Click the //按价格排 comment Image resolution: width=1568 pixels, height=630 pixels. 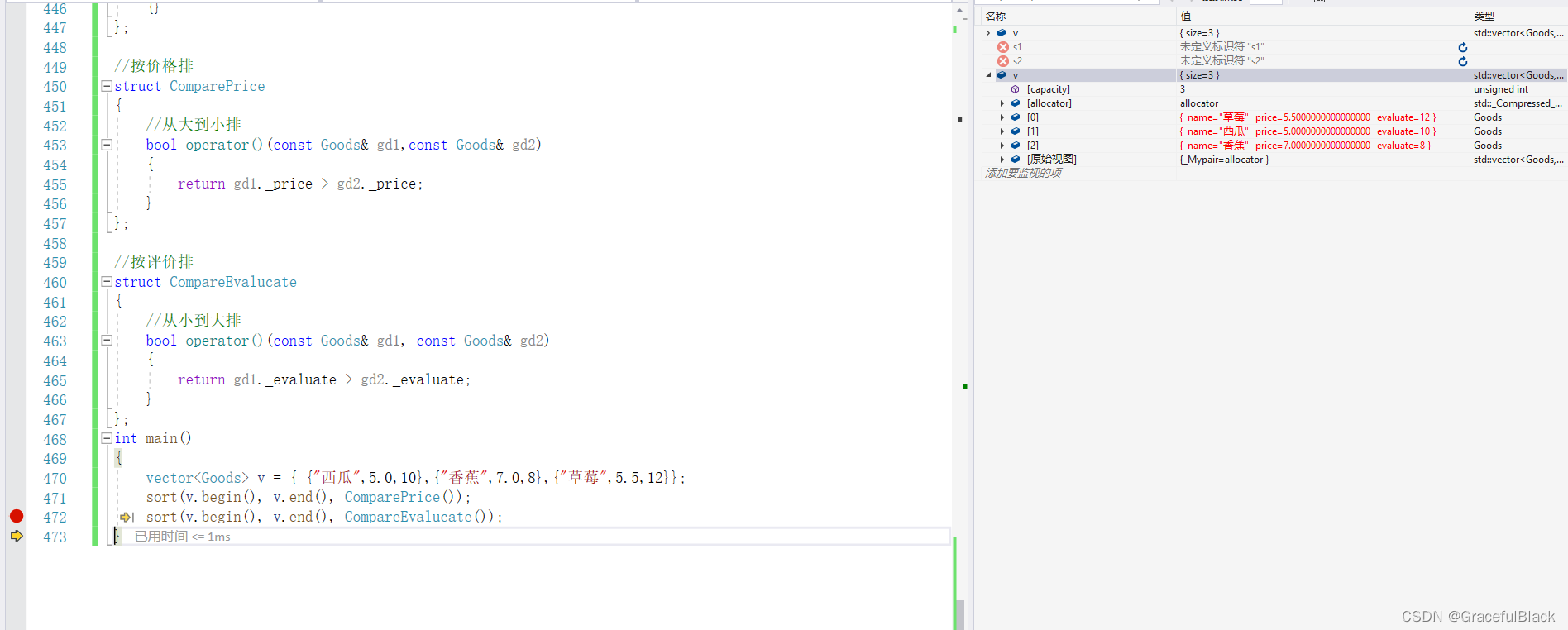(x=154, y=66)
